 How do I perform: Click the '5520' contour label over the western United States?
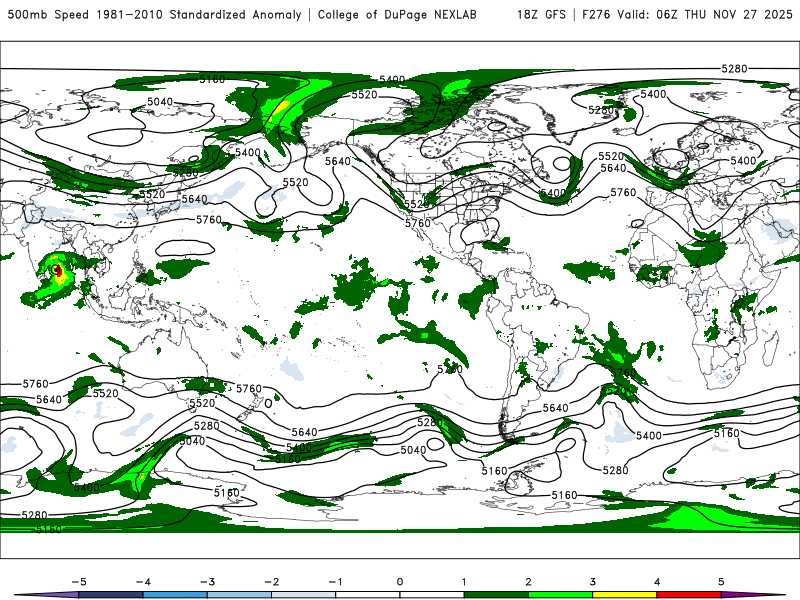click(x=417, y=204)
